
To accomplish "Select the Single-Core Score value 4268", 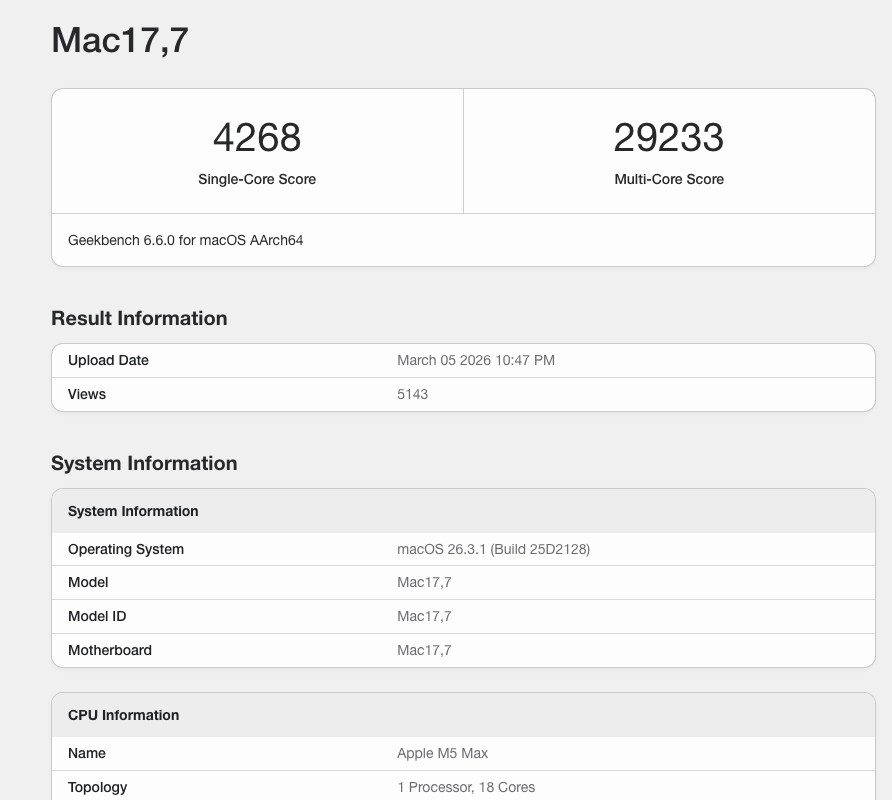I will click(257, 138).
